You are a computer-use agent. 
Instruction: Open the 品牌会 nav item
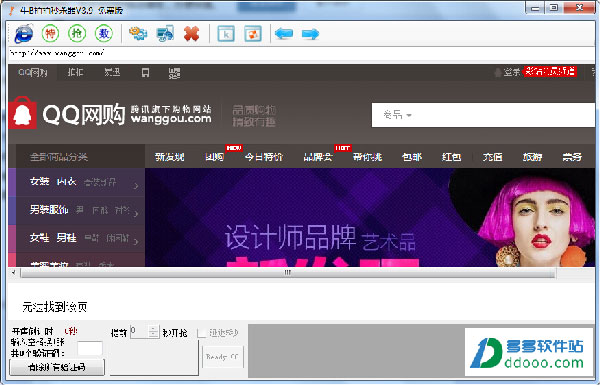point(318,157)
